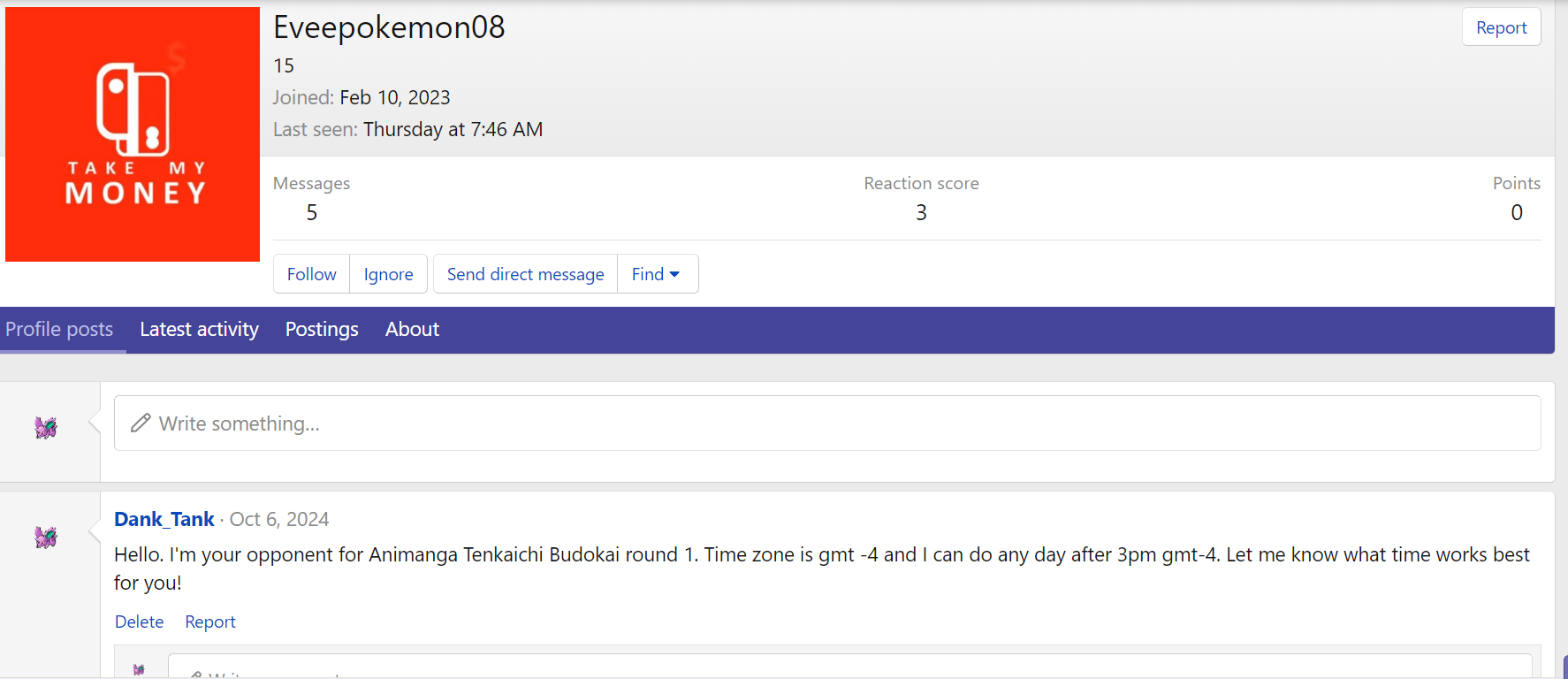
Task: Open Dank_Tank's profile link
Action: (x=164, y=519)
